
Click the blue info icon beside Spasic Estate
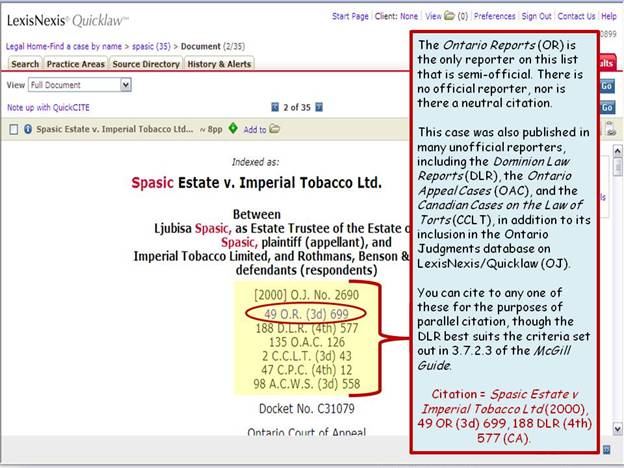[x=28, y=129]
